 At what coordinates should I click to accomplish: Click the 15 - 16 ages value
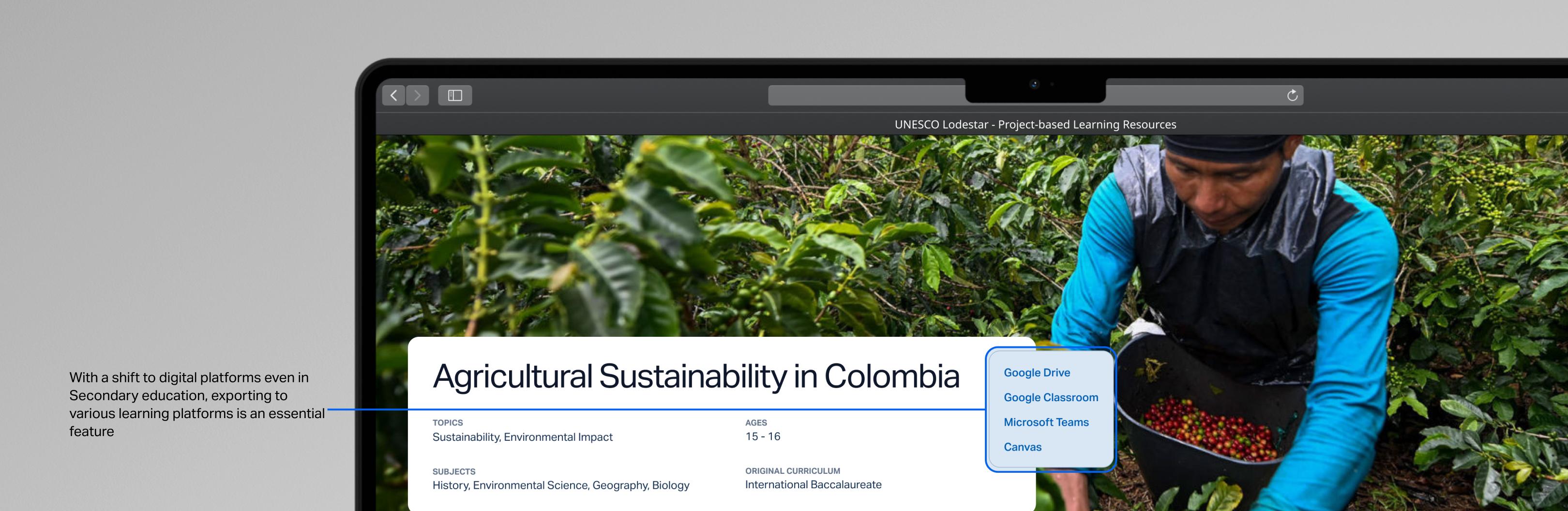tap(763, 437)
